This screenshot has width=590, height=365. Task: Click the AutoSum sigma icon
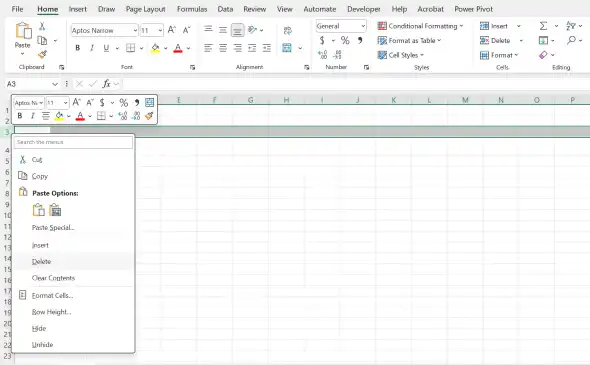pyautogui.click(x=543, y=26)
